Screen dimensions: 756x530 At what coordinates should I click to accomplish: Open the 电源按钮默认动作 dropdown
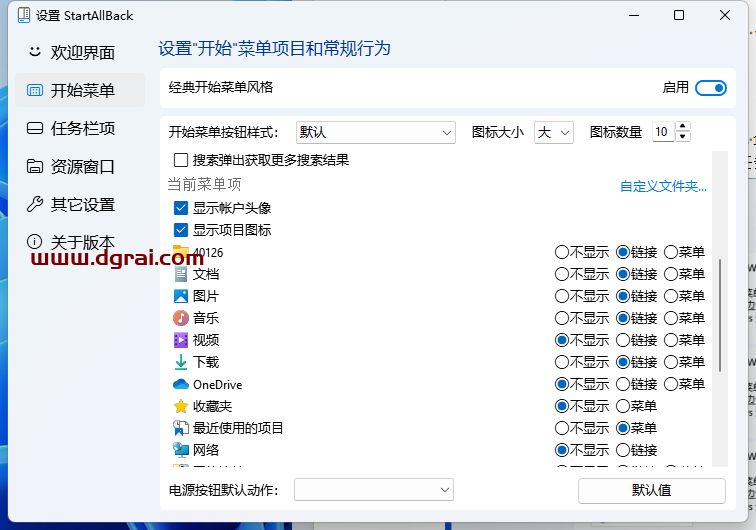point(374,490)
